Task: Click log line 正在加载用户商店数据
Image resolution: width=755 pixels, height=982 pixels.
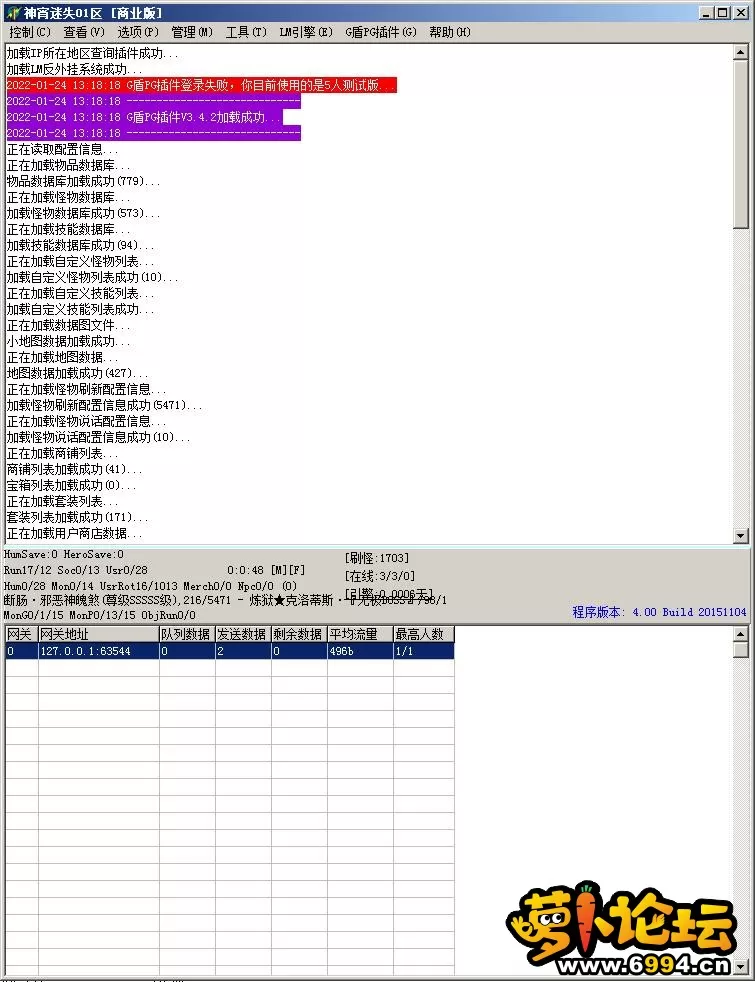Action: [74, 534]
